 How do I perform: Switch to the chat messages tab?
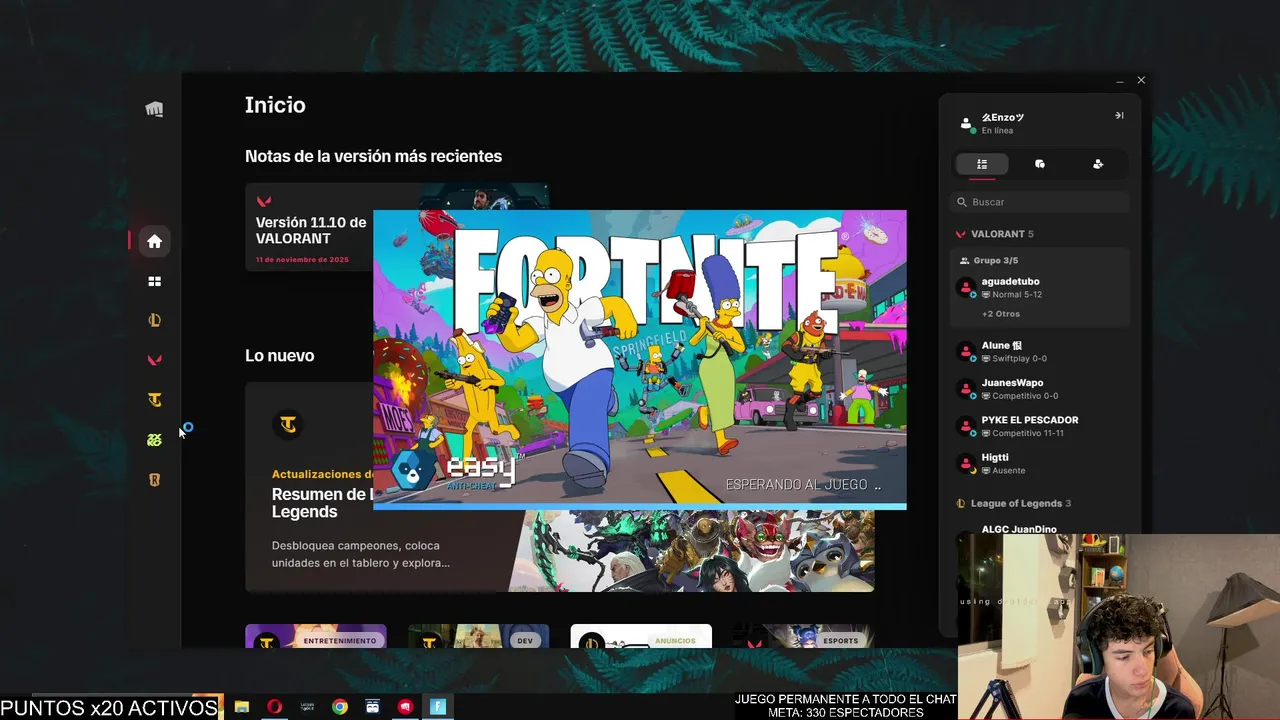[1040, 164]
